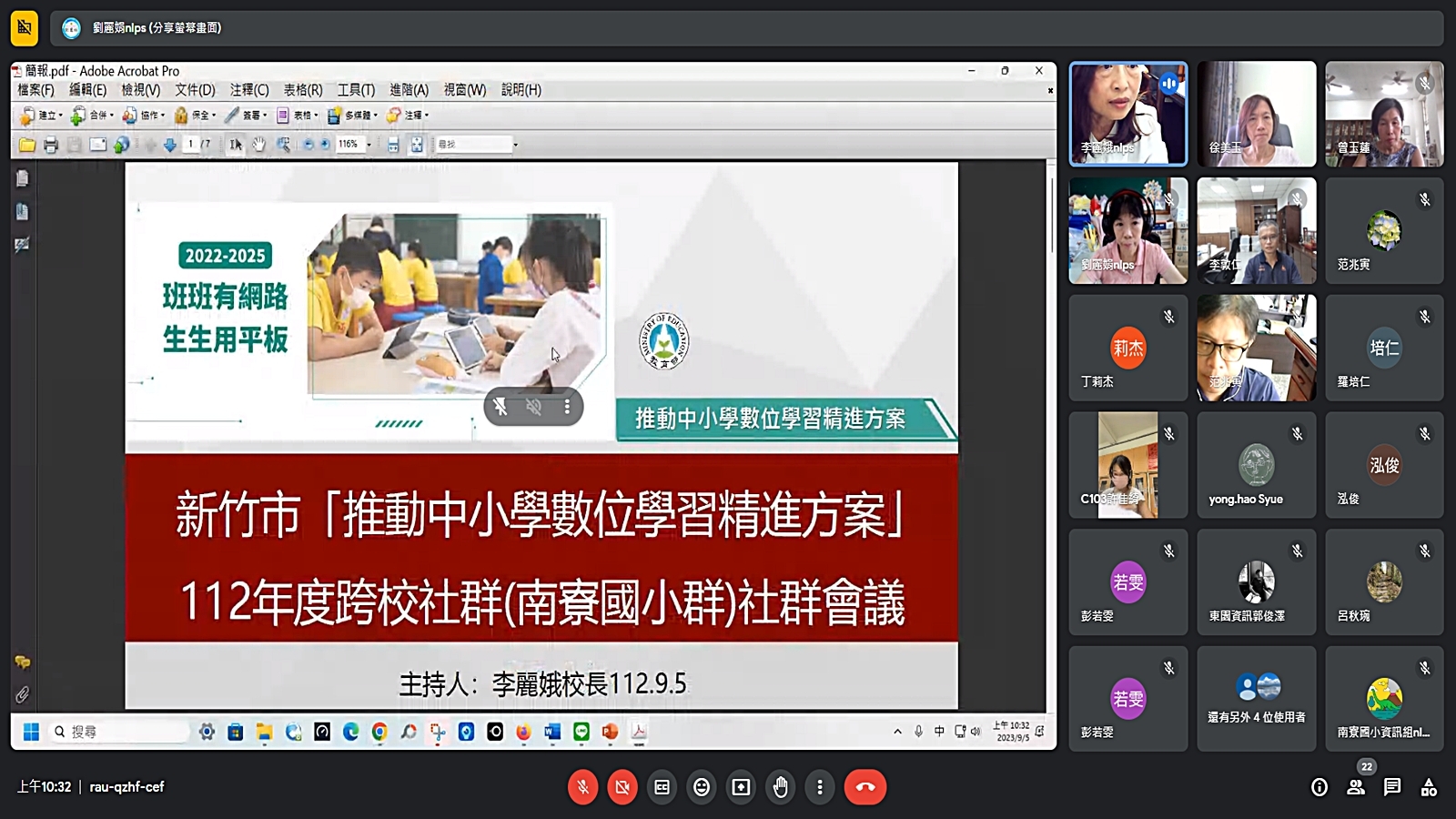This screenshot has width=1456, height=819.
Task: Open the activities shapes icon
Action: pos(1429,787)
